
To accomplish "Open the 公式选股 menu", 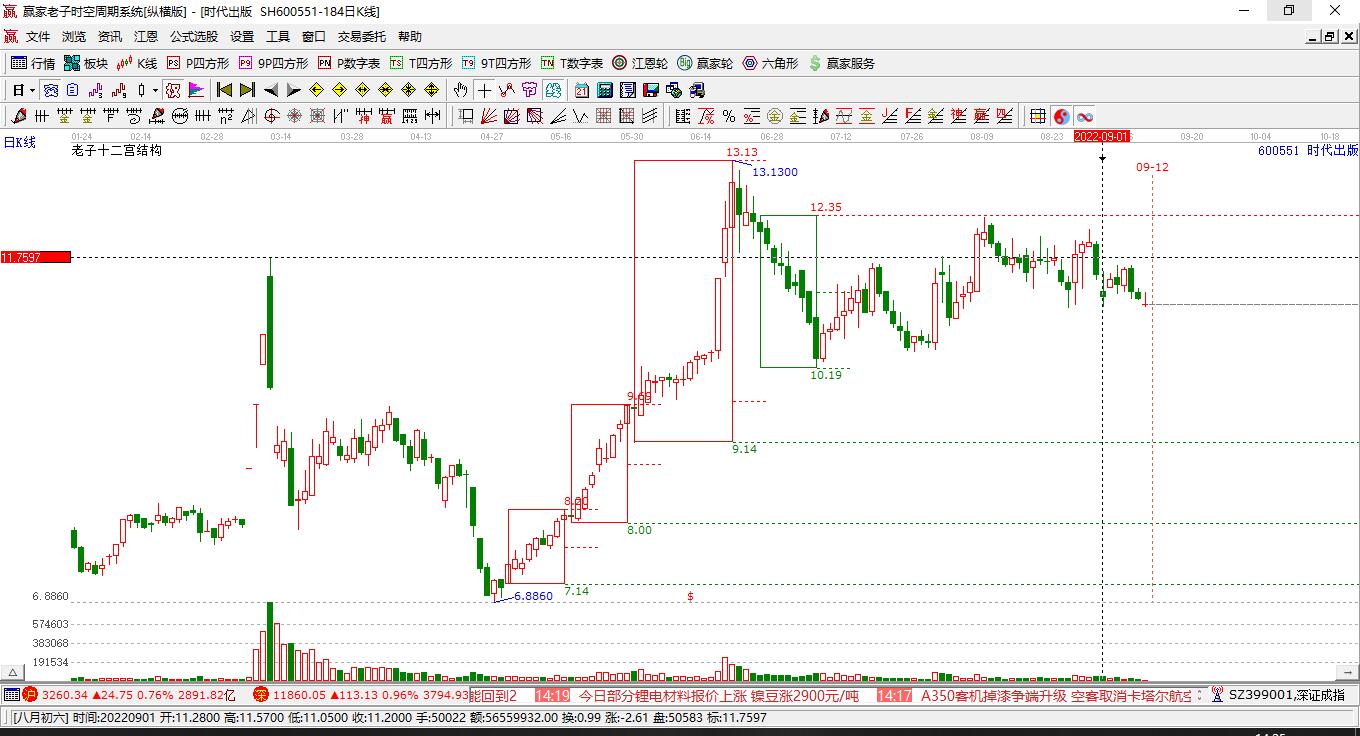I will coord(194,37).
